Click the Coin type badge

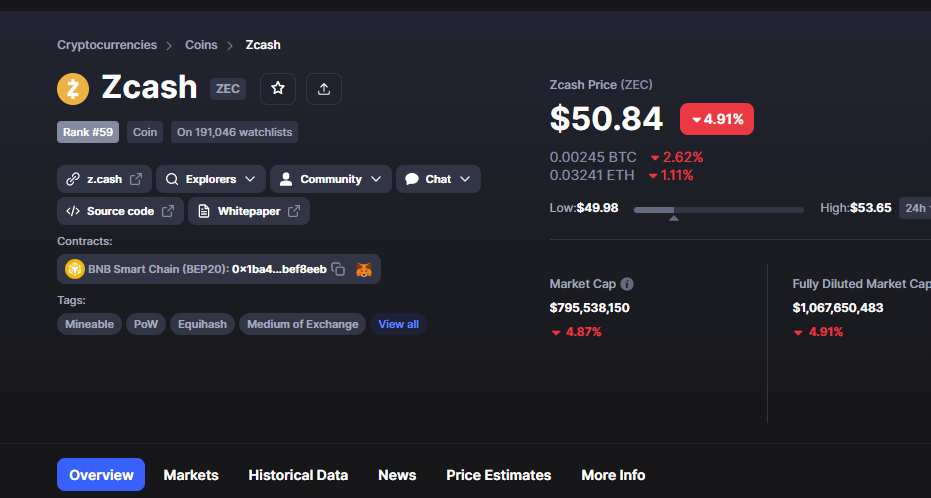coord(145,132)
